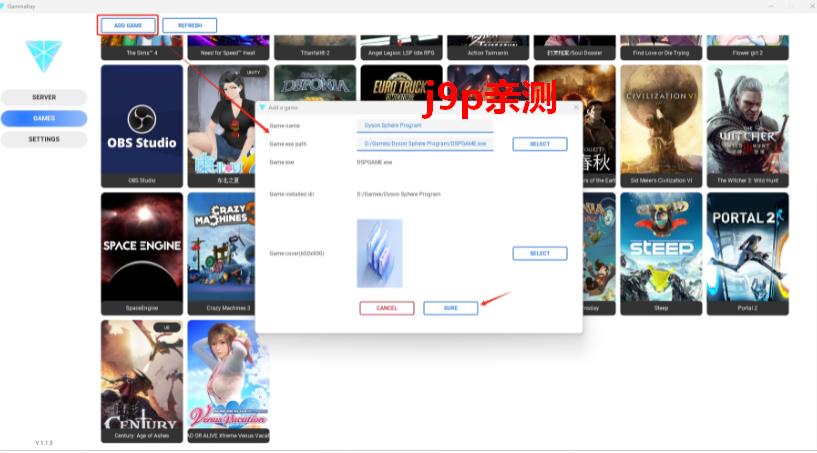Open the Portal 2 game cover
Viewport: 817px width, 453px height.
click(x=747, y=247)
